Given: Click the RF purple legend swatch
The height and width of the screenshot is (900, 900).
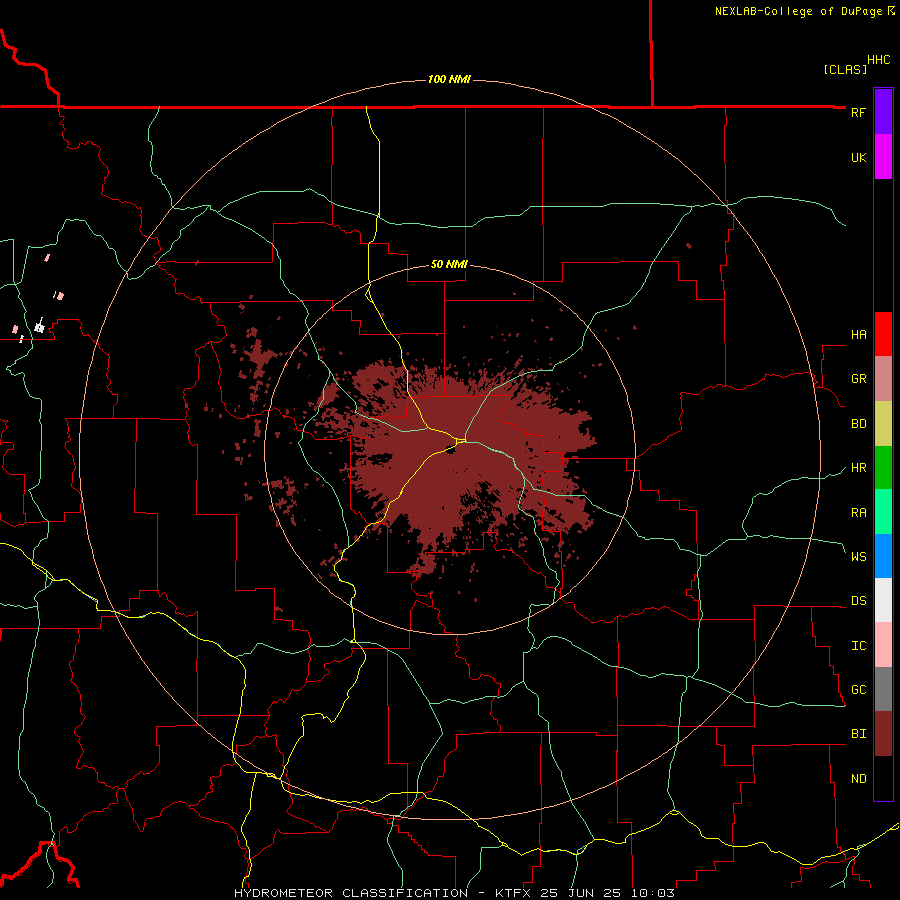Looking at the screenshot, I should [883, 112].
